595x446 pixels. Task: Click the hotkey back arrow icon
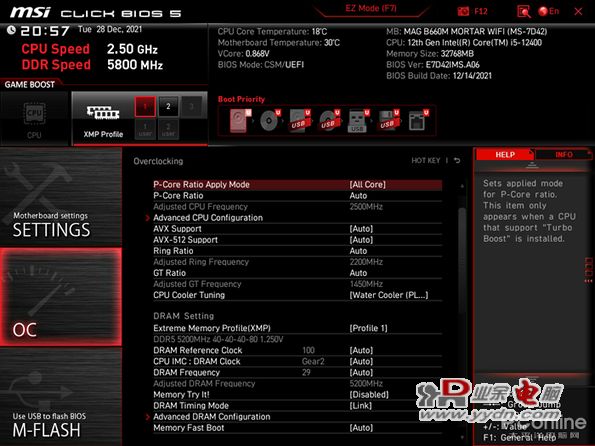(457, 161)
